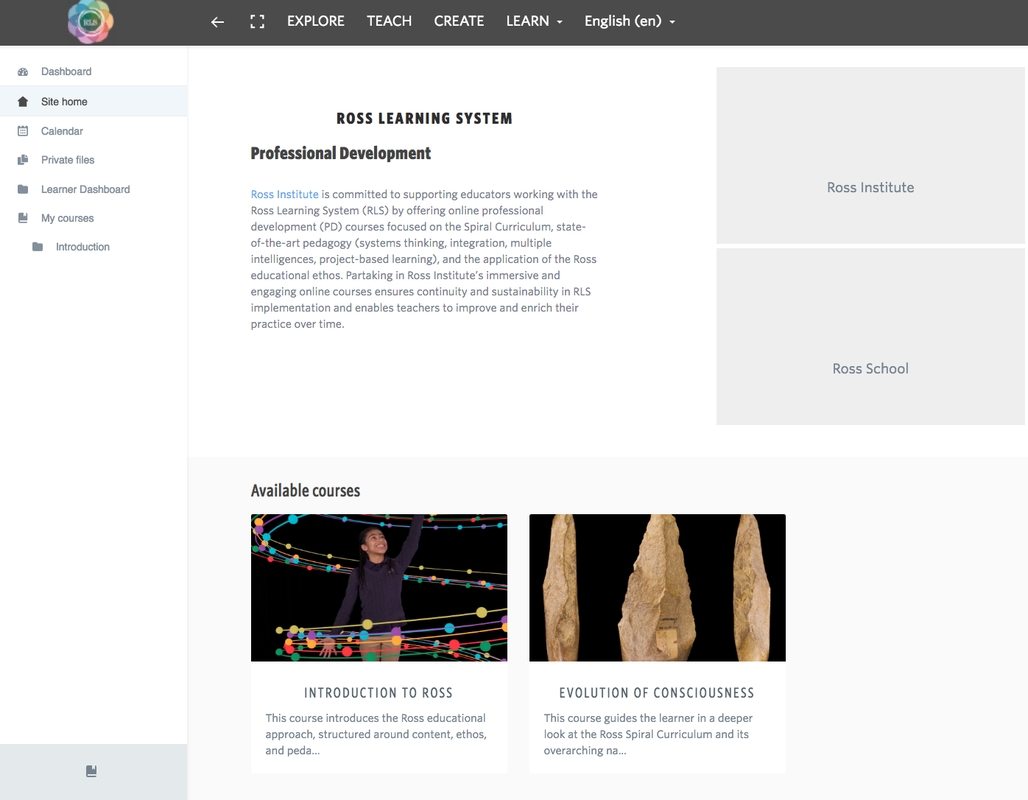Click the book icon in sidebar footer
This screenshot has width=1028, height=800.
[x=91, y=771]
